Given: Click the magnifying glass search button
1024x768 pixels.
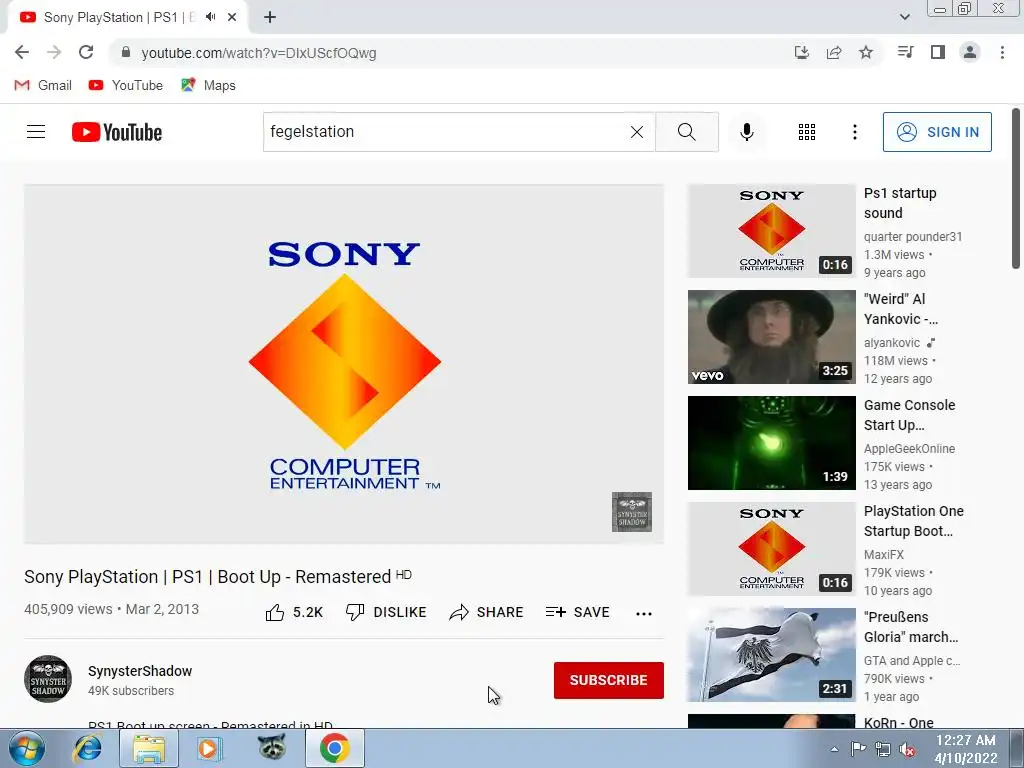Looking at the screenshot, I should (686, 132).
